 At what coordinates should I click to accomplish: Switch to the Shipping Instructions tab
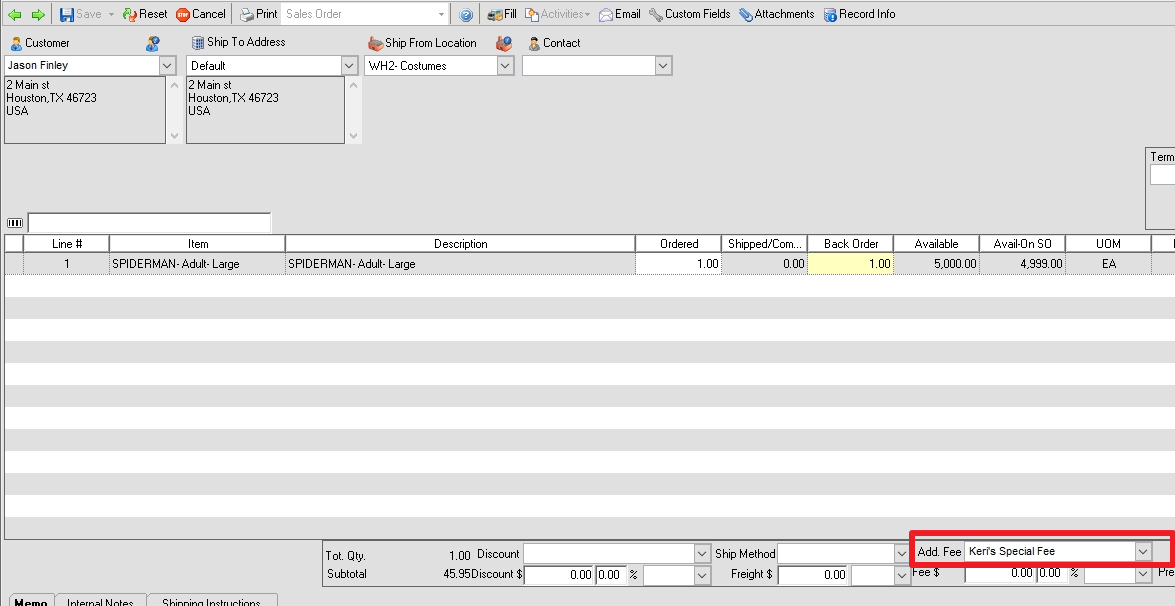click(211, 601)
